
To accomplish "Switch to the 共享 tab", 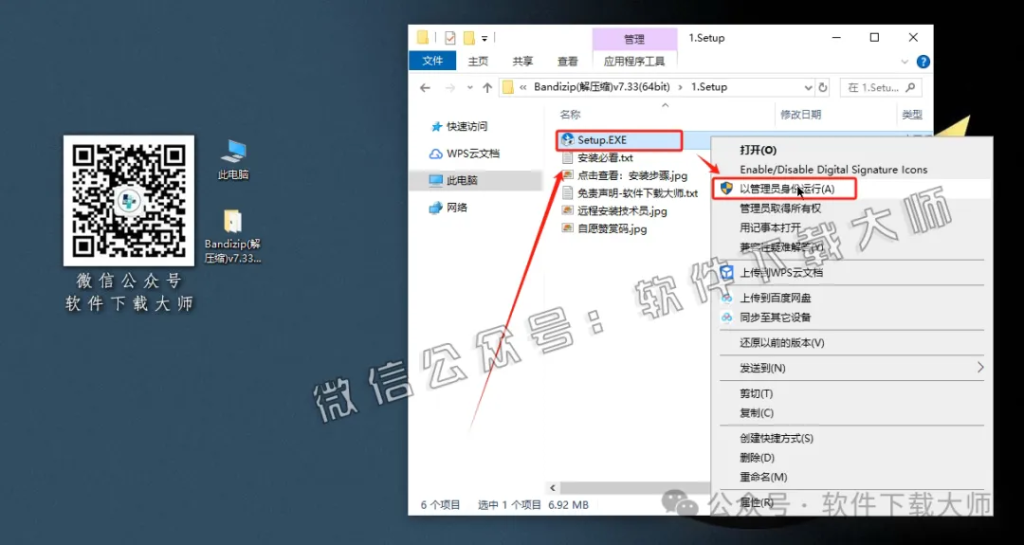I will click(522, 61).
